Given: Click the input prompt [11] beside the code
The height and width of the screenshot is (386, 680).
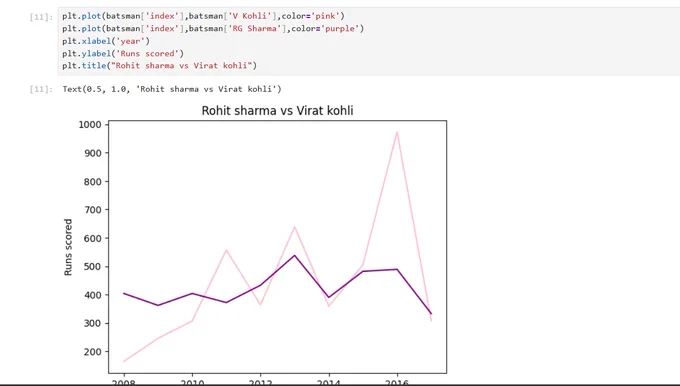Looking at the screenshot, I should click(x=41, y=17).
